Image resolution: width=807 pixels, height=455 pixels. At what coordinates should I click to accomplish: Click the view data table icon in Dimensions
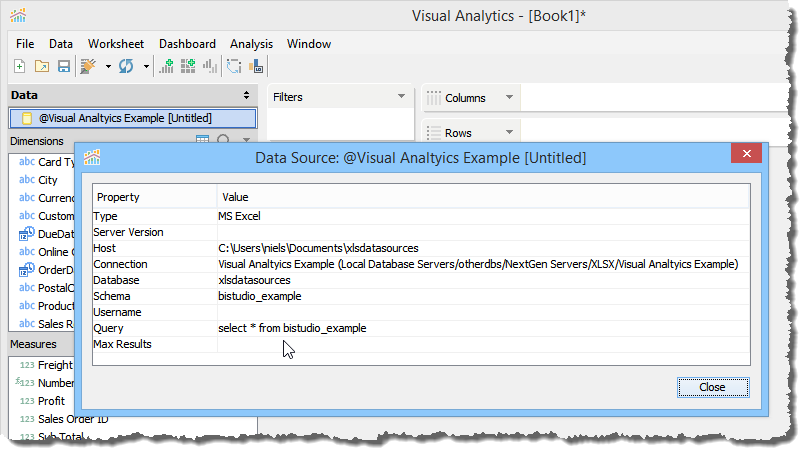(x=202, y=141)
